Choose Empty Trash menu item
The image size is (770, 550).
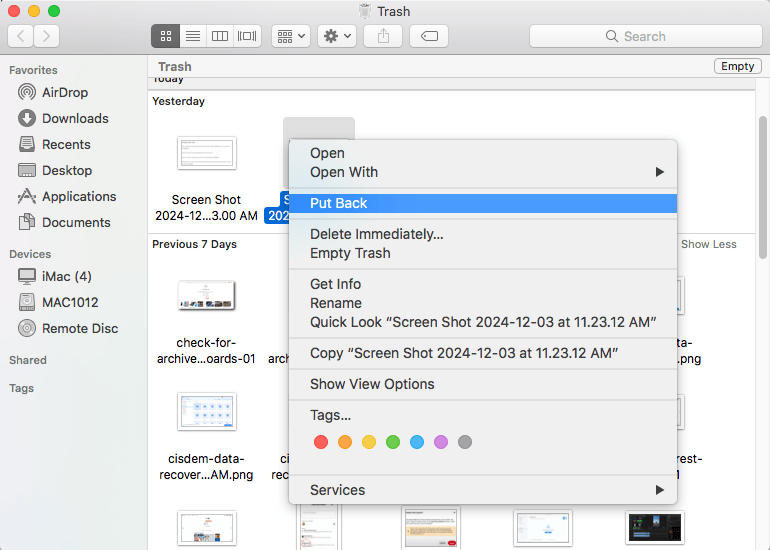point(483,253)
